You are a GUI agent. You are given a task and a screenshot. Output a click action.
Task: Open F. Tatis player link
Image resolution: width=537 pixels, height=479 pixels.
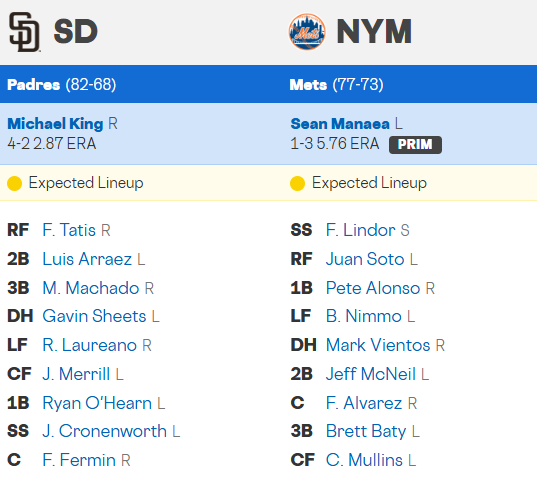[69, 230]
